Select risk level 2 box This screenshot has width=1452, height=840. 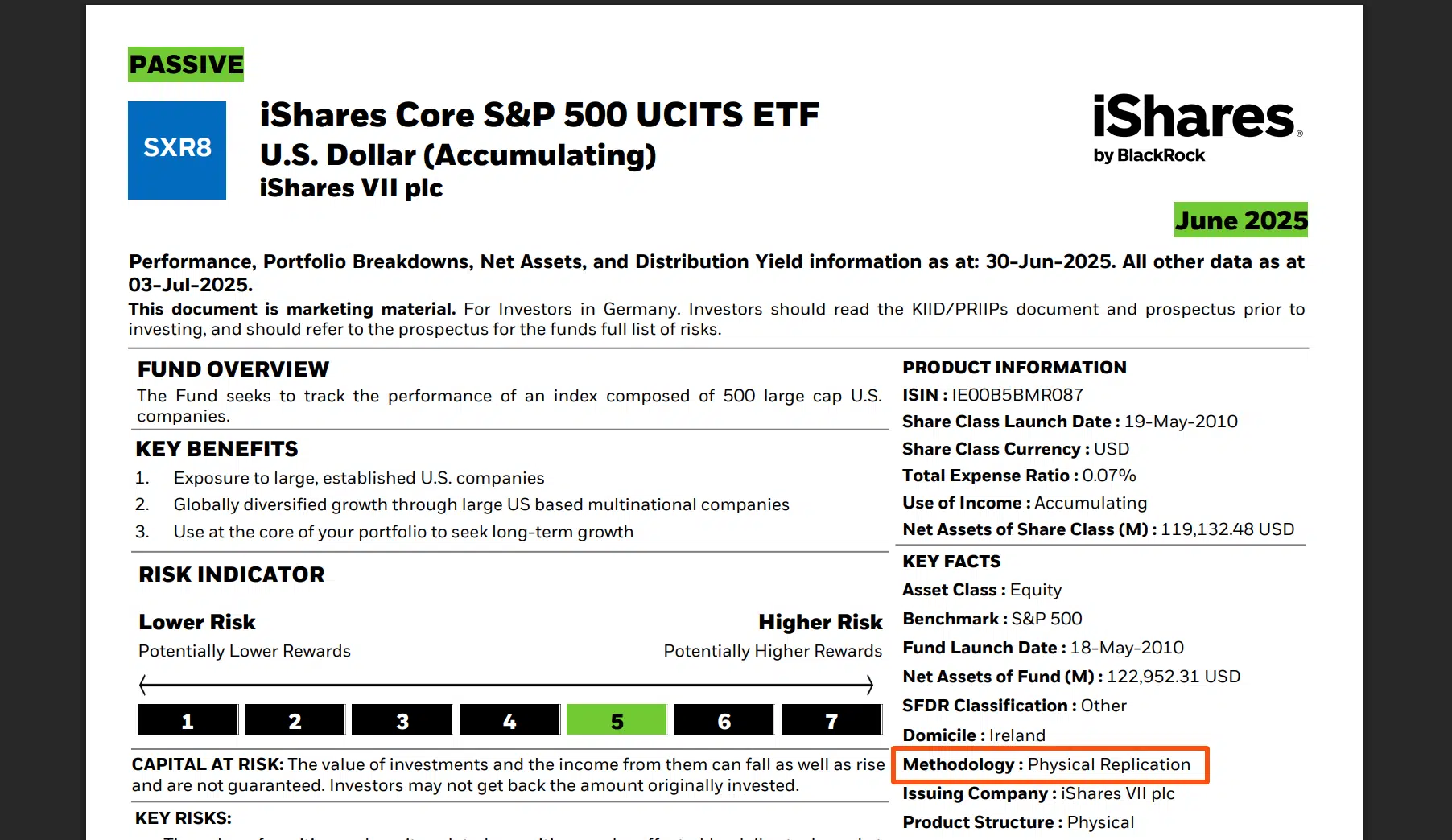pos(295,719)
